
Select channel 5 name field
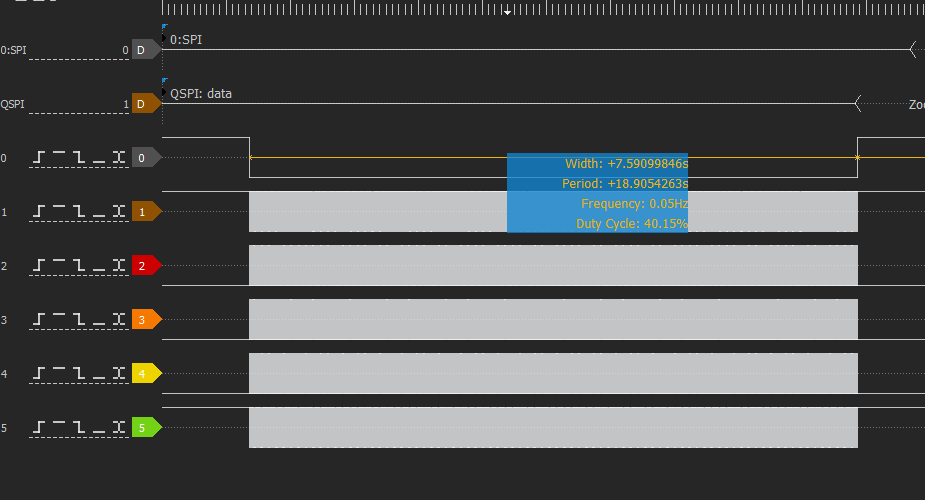pyautogui.click(x=4, y=428)
